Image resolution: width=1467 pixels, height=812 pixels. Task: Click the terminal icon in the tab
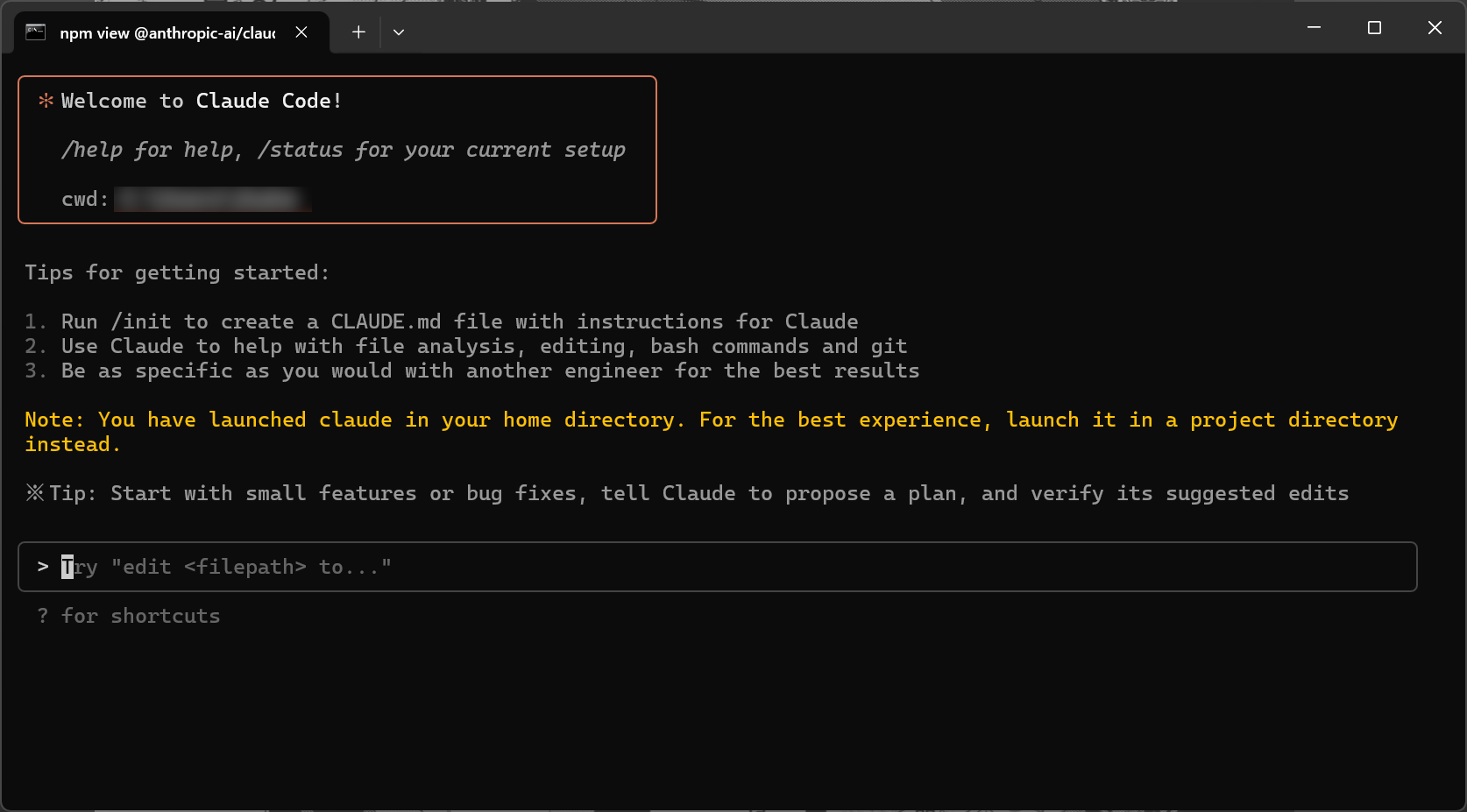35,32
